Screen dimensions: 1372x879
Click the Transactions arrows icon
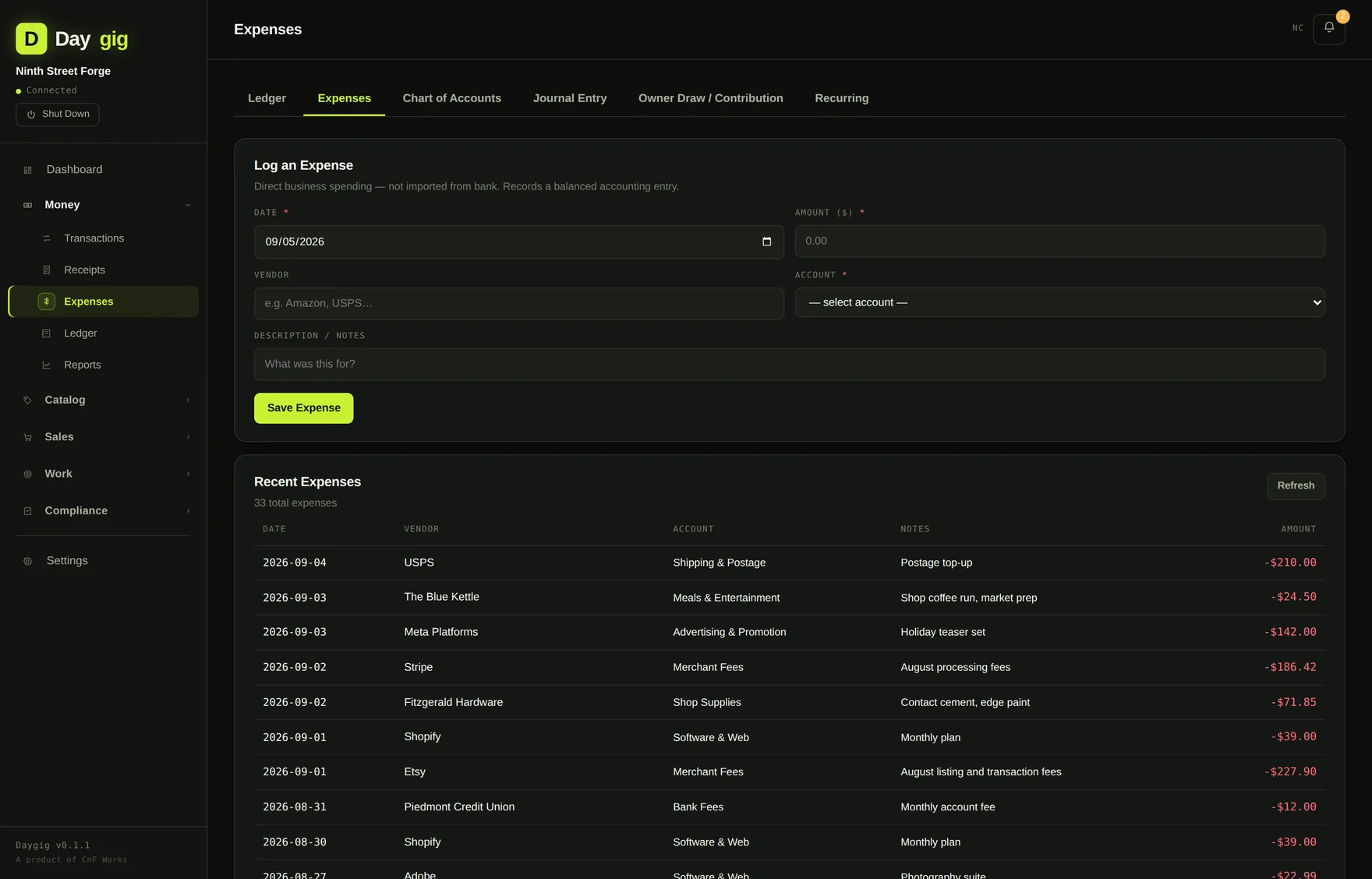(47, 238)
